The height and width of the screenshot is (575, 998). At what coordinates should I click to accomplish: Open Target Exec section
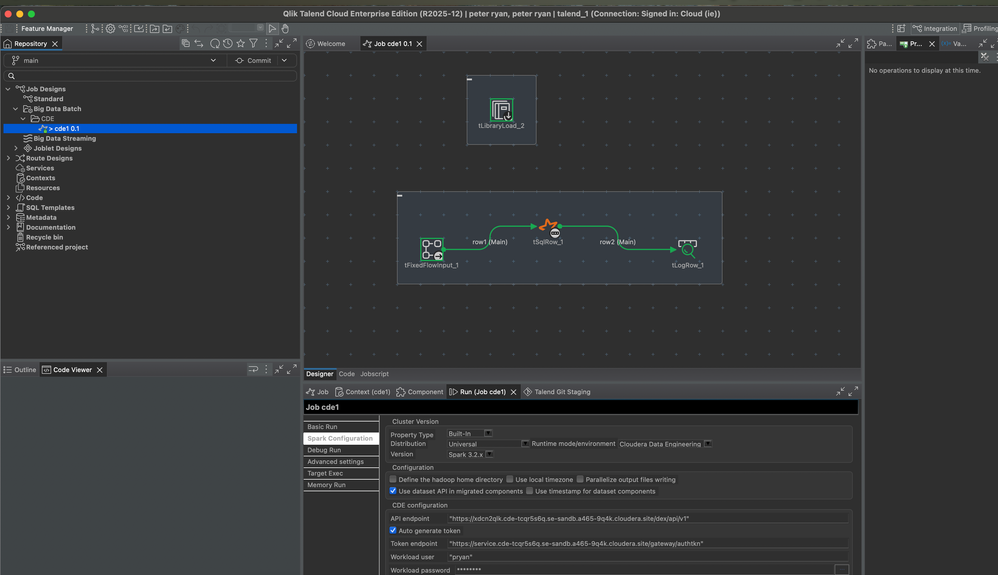click(x=341, y=473)
